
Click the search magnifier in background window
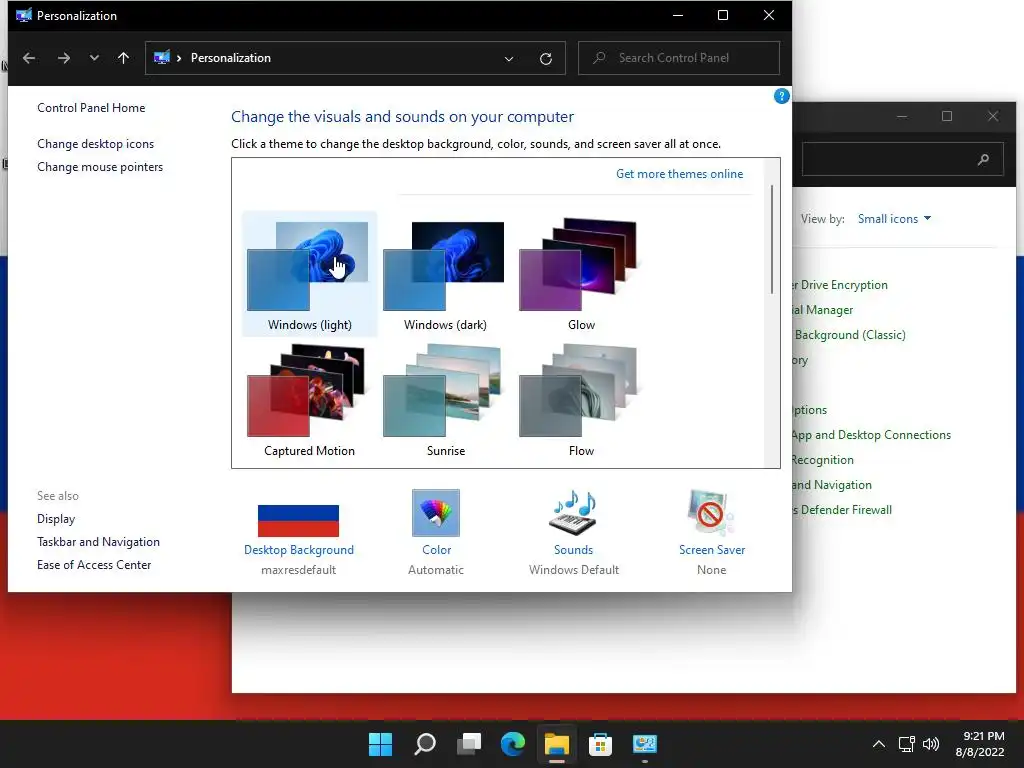point(983,159)
